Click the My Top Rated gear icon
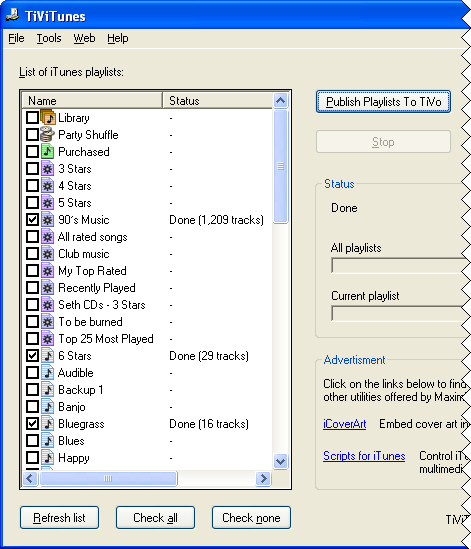Screen dimensions: 471x549 point(48,271)
